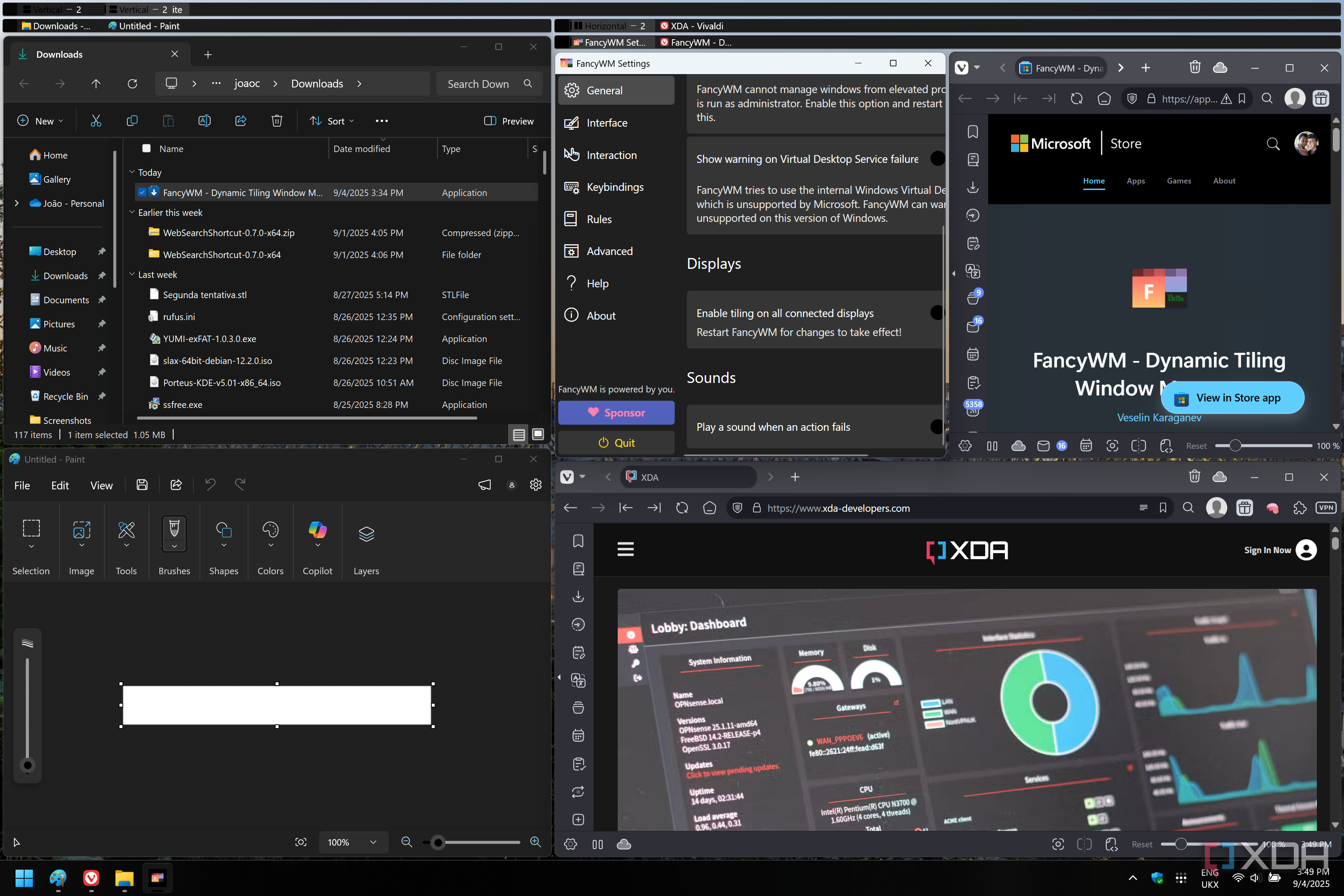The height and width of the screenshot is (896, 1344).
Task: Switch to large thumbnails view in File Explorer
Action: click(x=538, y=435)
